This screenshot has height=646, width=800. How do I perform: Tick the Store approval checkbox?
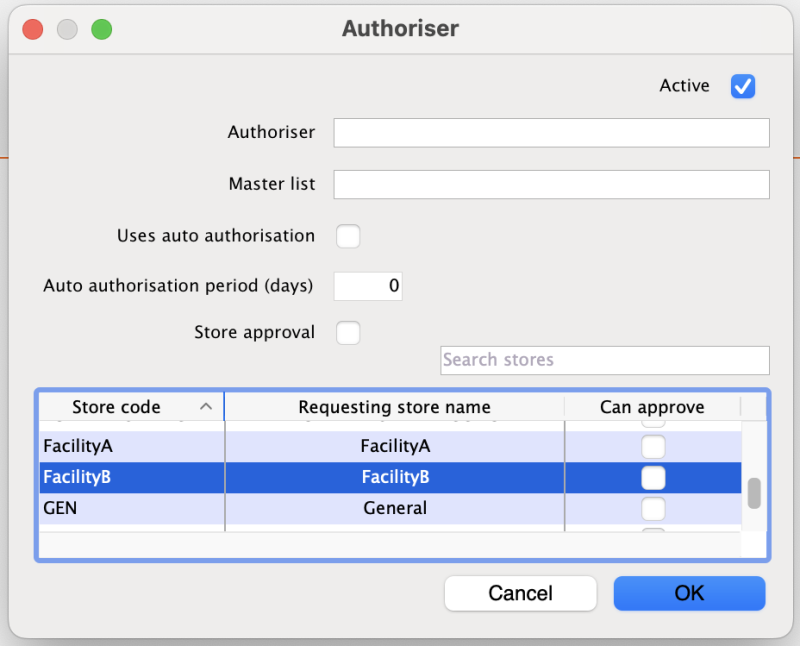tap(347, 333)
